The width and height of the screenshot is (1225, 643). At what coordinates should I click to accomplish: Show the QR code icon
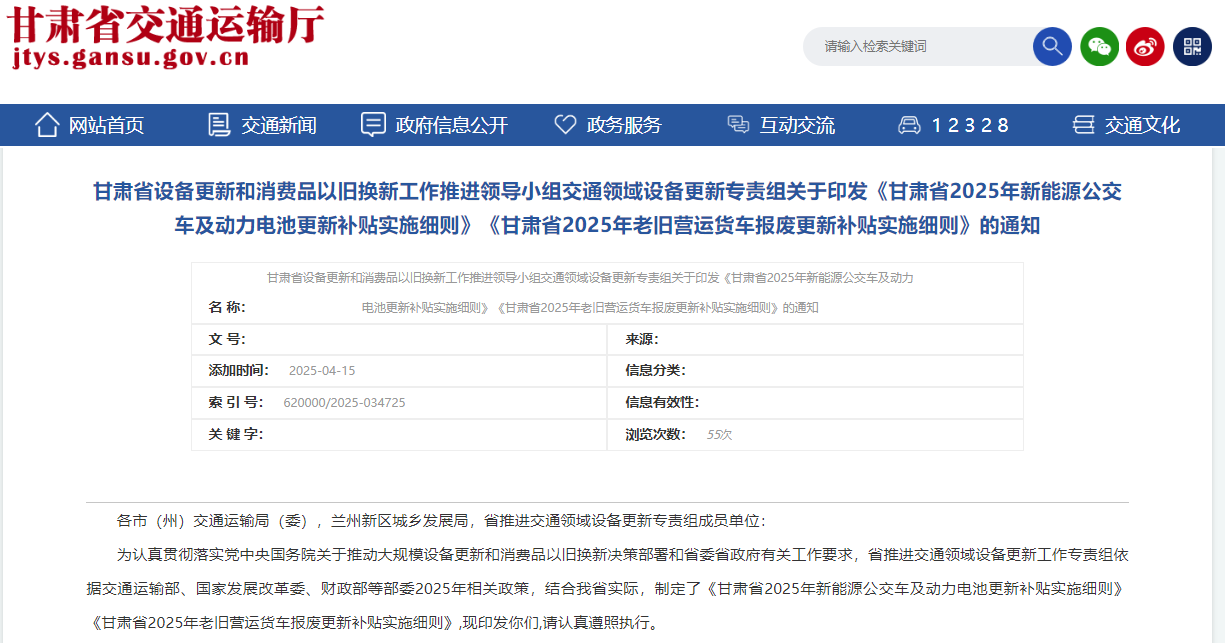tap(1192, 46)
